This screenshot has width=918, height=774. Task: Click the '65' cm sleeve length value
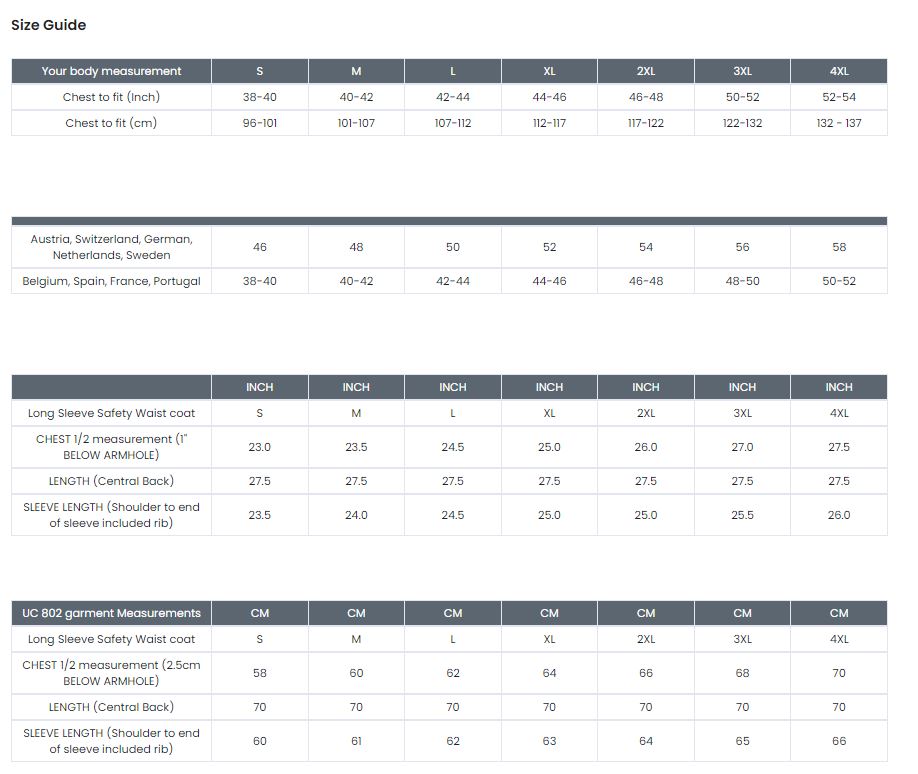pos(742,741)
